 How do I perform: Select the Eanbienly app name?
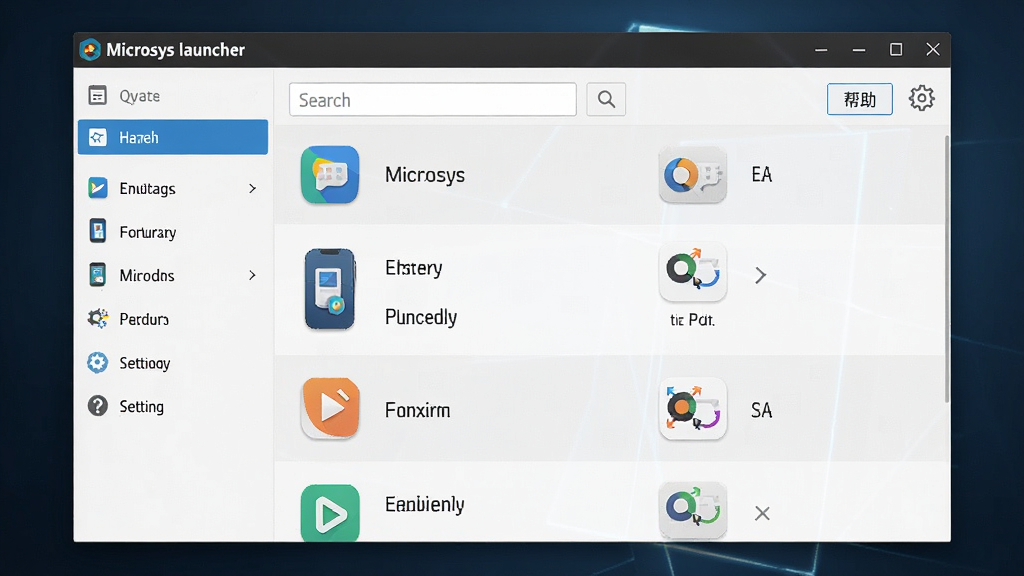(424, 505)
